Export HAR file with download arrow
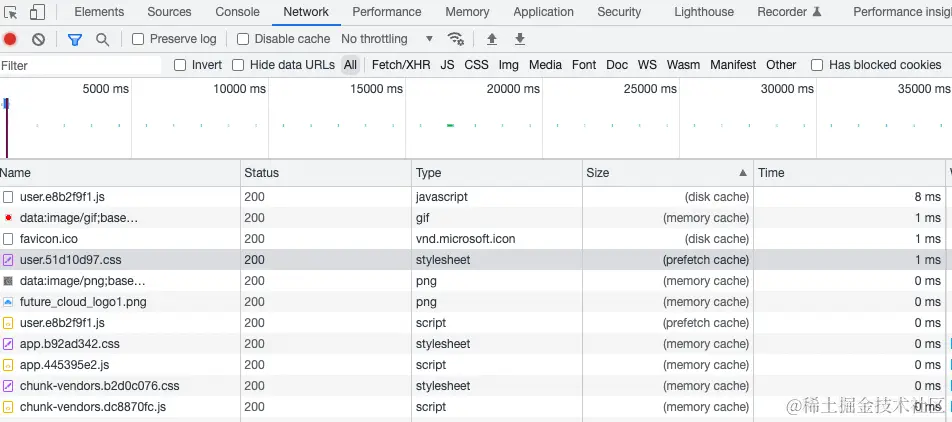The width and height of the screenshot is (952, 422). [x=520, y=39]
